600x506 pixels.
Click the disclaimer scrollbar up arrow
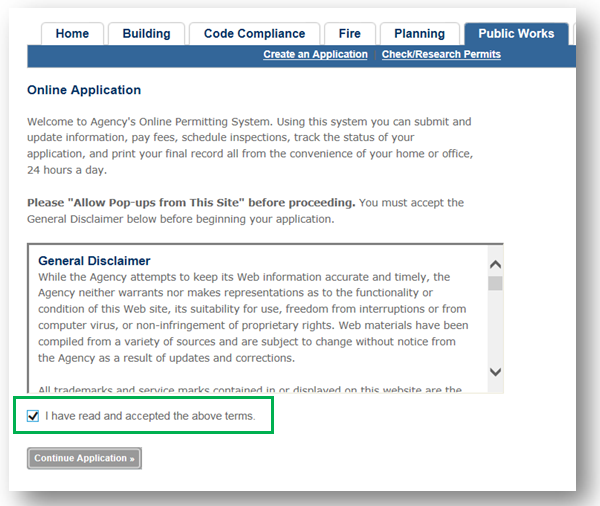495,264
